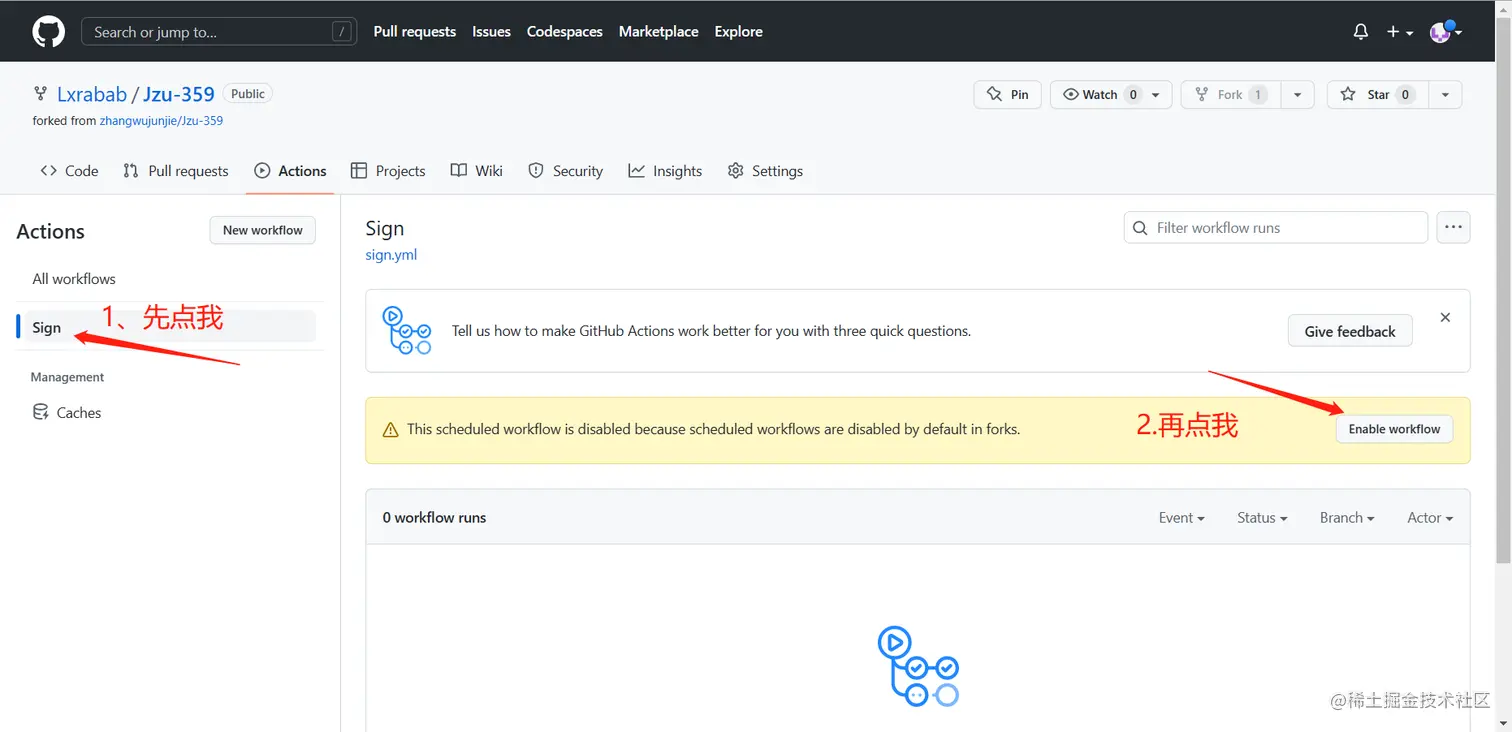Click the Give feedback button
The image size is (1512, 732).
pyautogui.click(x=1350, y=331)
